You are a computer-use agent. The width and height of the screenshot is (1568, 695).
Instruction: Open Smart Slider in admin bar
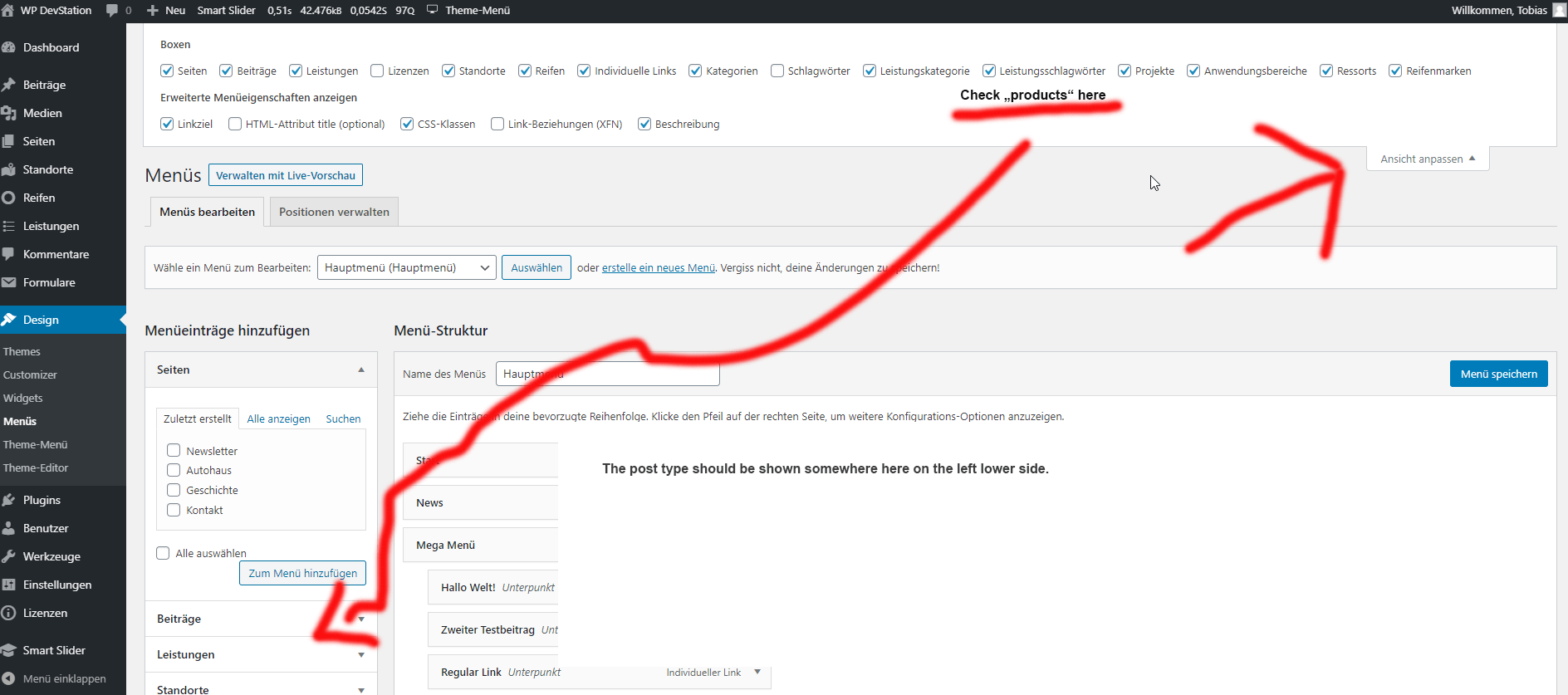click(x=226, y=10)
